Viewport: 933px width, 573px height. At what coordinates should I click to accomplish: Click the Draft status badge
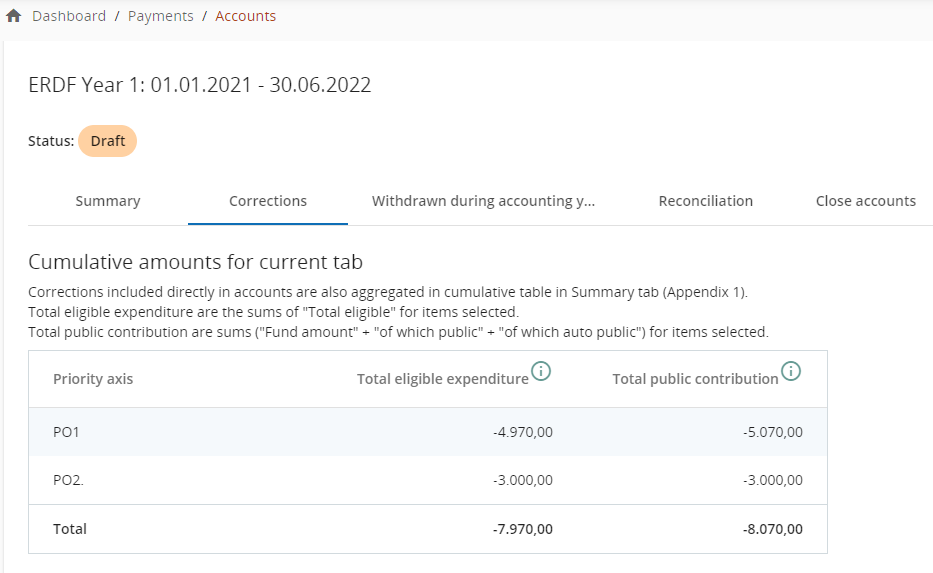[107, 141]
